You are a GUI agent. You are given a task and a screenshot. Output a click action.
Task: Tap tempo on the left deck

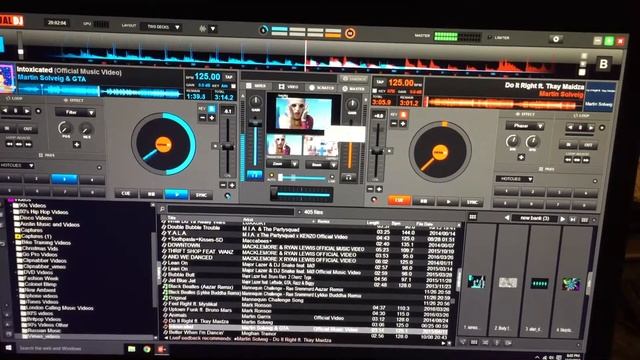[x=229, y=77]
